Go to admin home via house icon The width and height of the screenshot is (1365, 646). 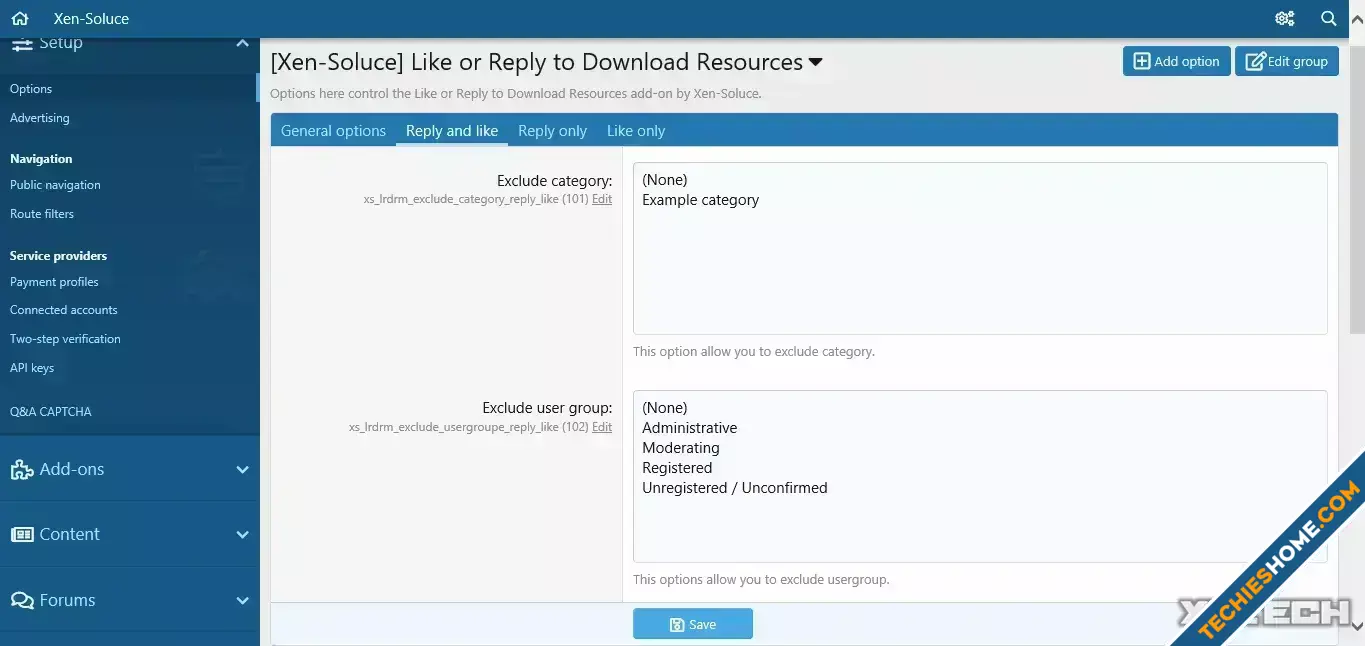(20, 19)
